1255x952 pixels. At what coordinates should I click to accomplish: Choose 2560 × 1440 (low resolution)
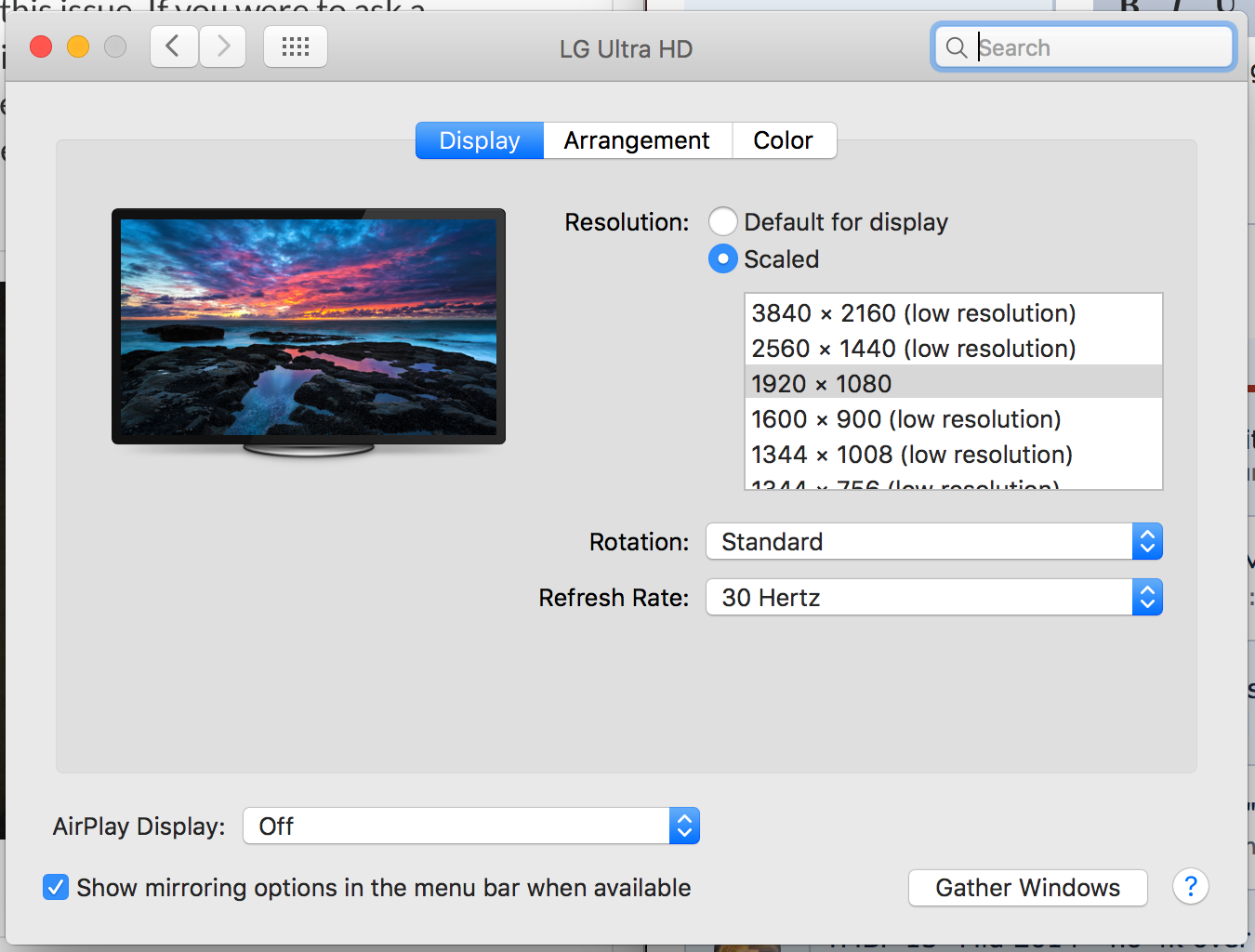click(x=954, y=349)
